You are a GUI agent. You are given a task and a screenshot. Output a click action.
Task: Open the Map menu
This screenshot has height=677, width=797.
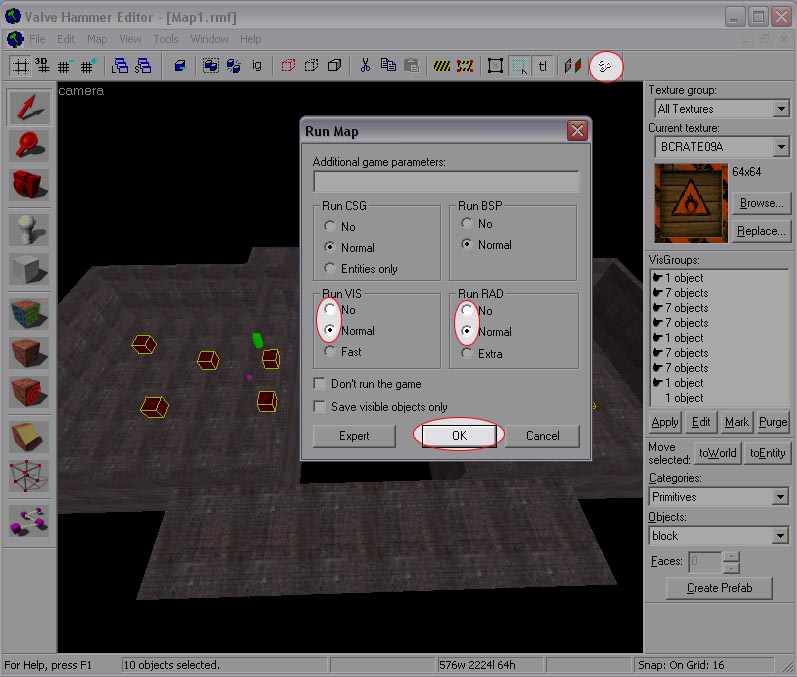(x=97, y=39)
